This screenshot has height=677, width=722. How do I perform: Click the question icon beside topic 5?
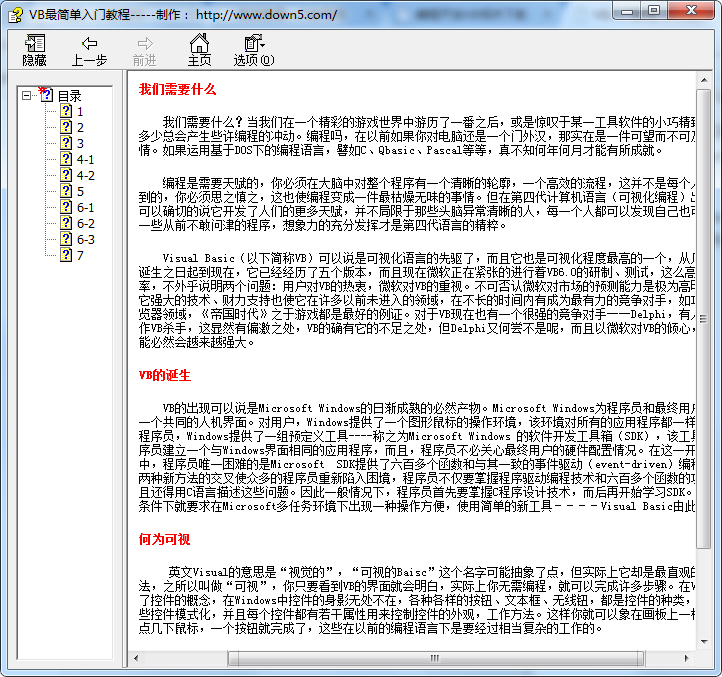click(66, 192)
